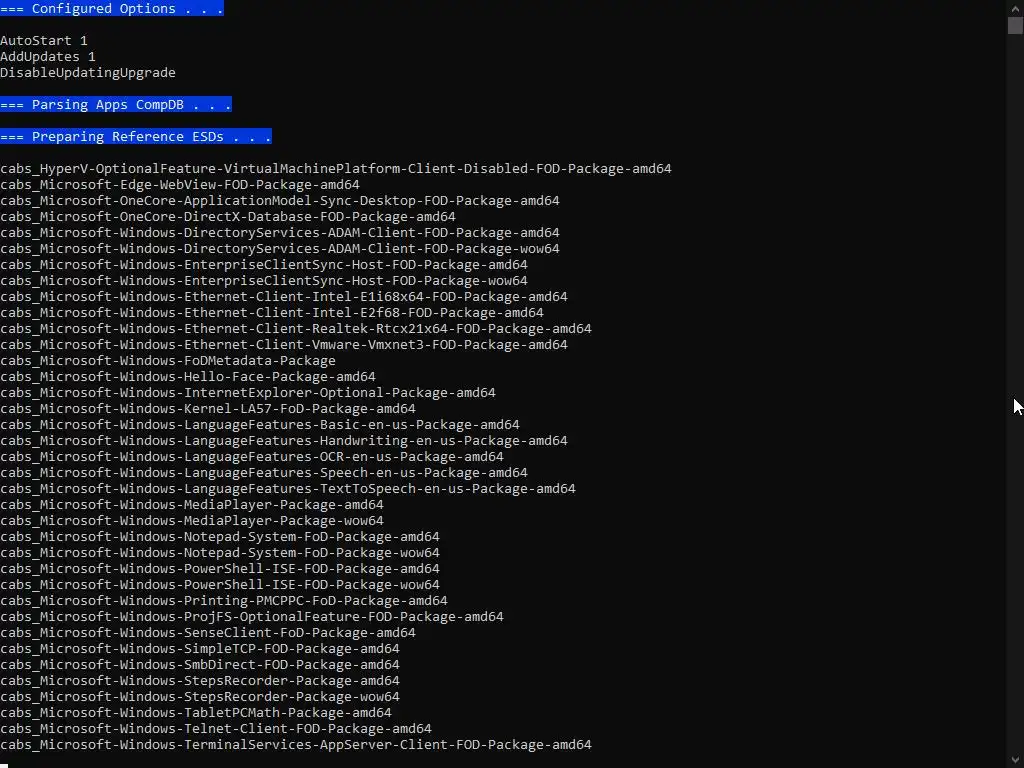Click the Hello-Face package line

tap(188, 377)
